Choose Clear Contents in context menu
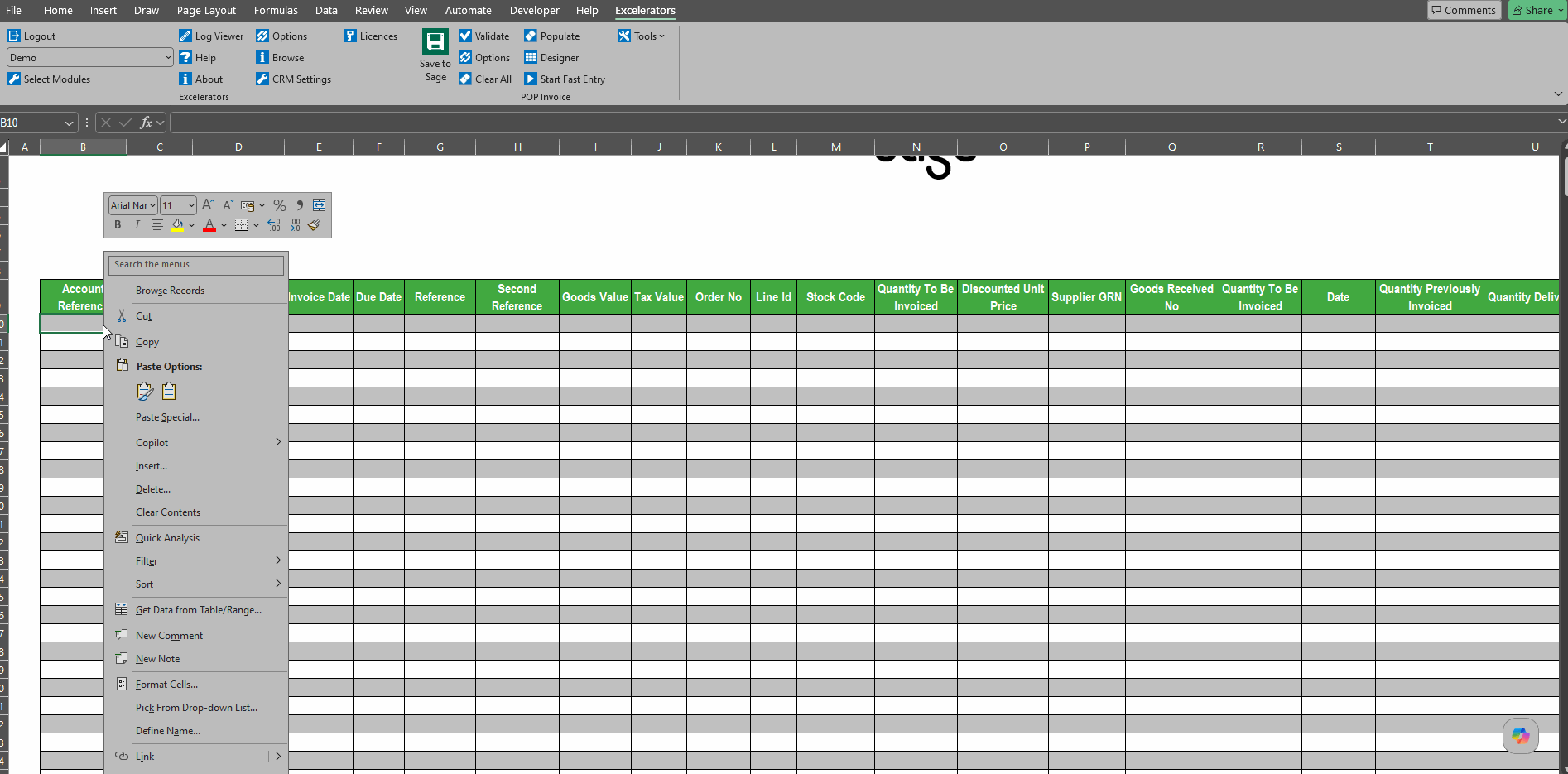1568x774 pixels. [168, 512]
